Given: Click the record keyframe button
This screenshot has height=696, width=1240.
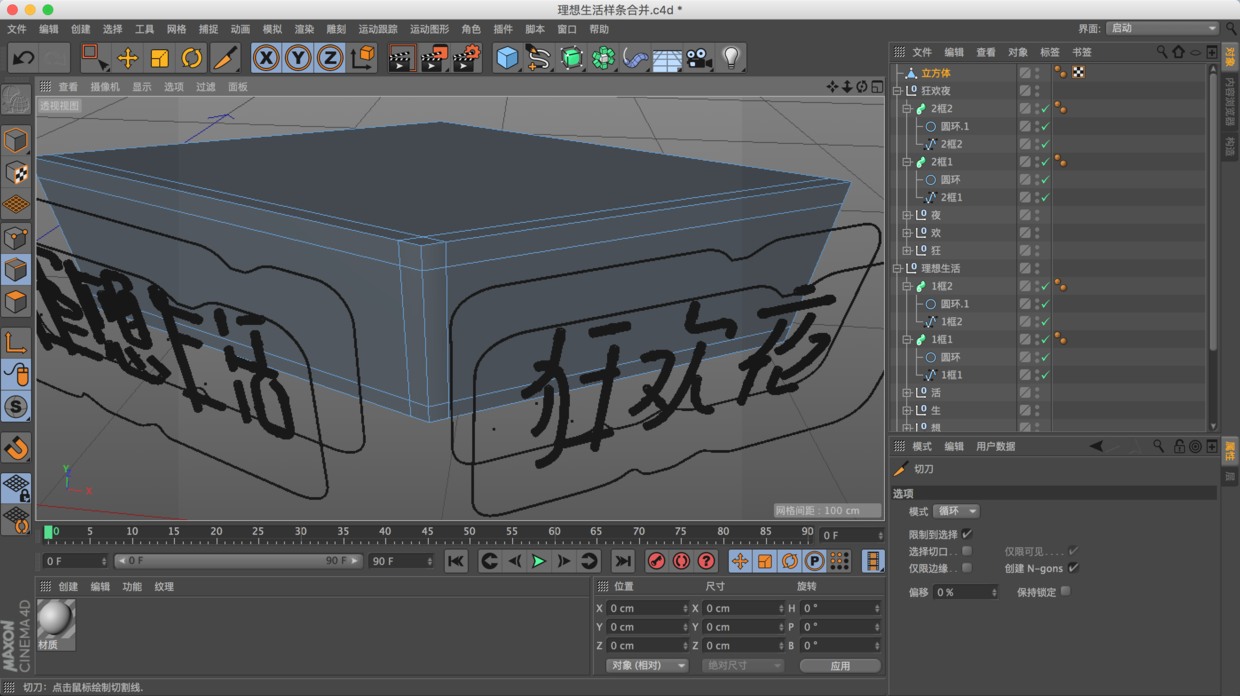Looking at the screenshot, I should 656,562.
